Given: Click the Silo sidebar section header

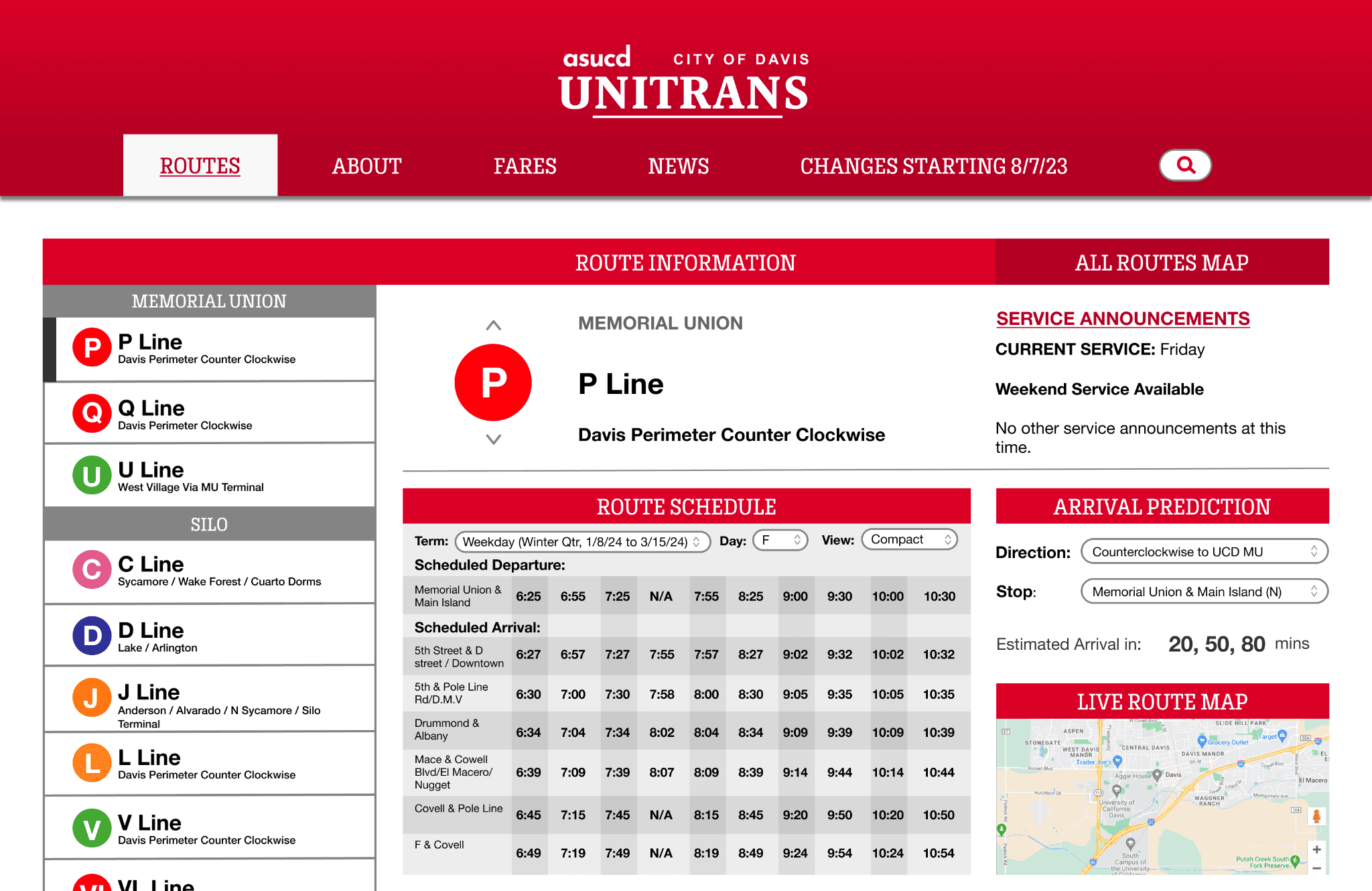Looking at the screenshot, I should pyautogui.click(x=209, y=524).
